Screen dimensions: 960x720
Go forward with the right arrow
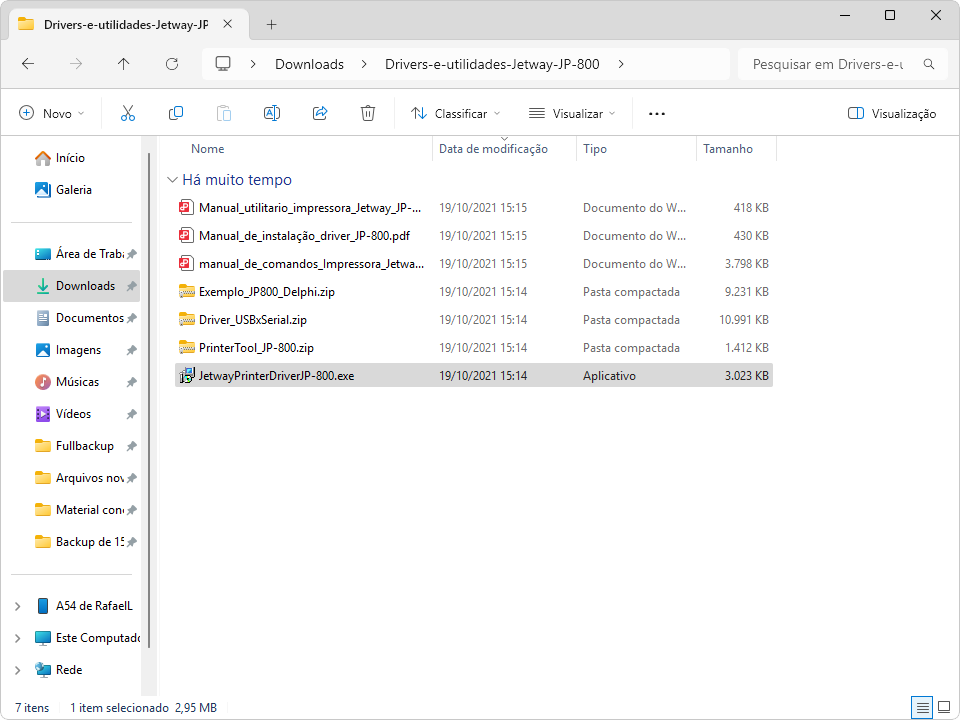coord(76,64)
